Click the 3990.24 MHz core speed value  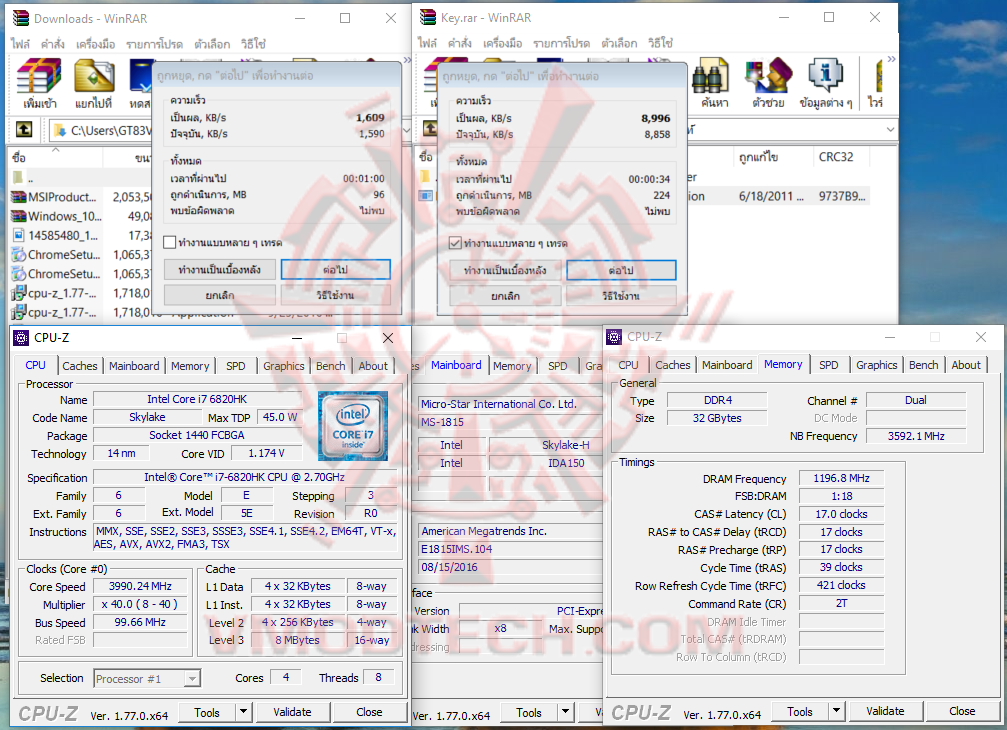pyautogui.click(x=140, y=586)
